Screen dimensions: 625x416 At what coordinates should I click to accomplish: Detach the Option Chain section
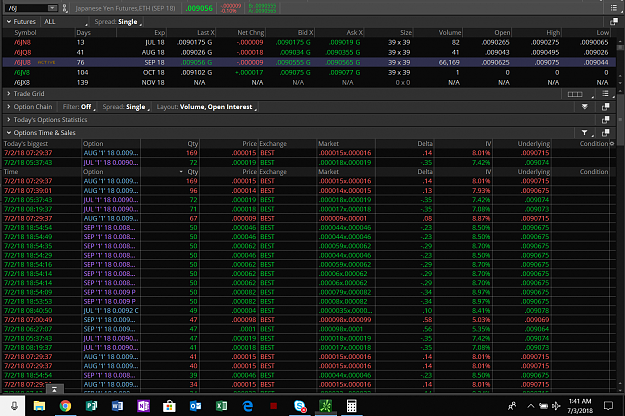605,107
